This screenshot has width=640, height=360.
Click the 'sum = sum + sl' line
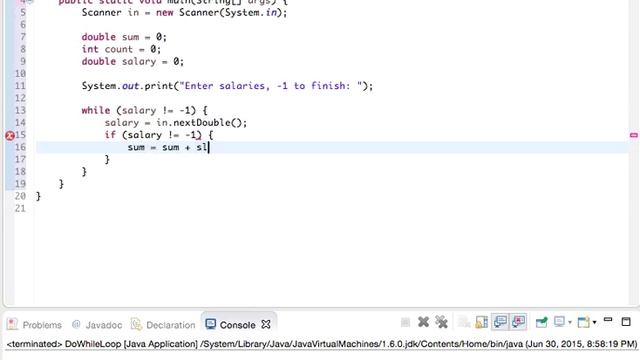coord(167,147)
